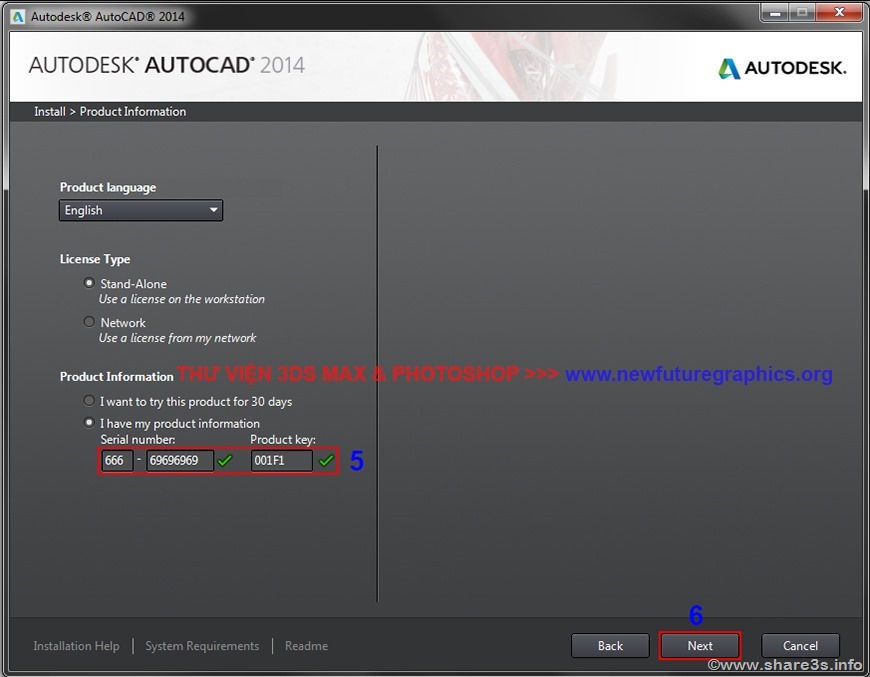The height and width of the screenshot is (677, 870).
Task: Click the 'Product language' heading
Action: tap(108, 188)
